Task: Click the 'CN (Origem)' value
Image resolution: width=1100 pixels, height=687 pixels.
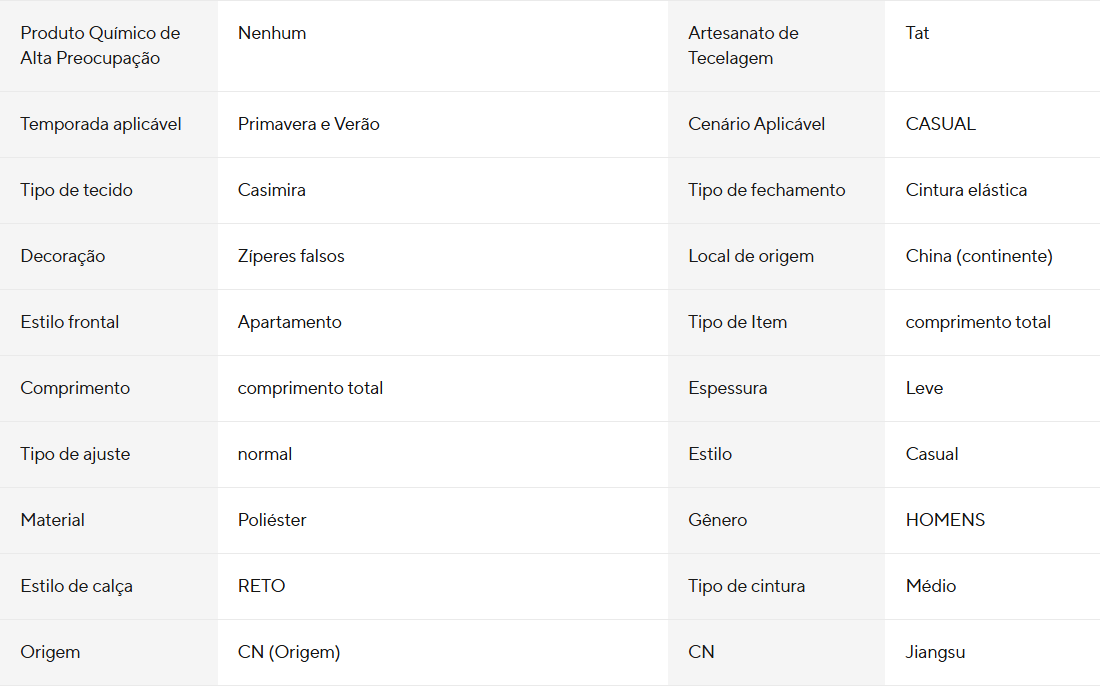Action: tap(289, 652)
